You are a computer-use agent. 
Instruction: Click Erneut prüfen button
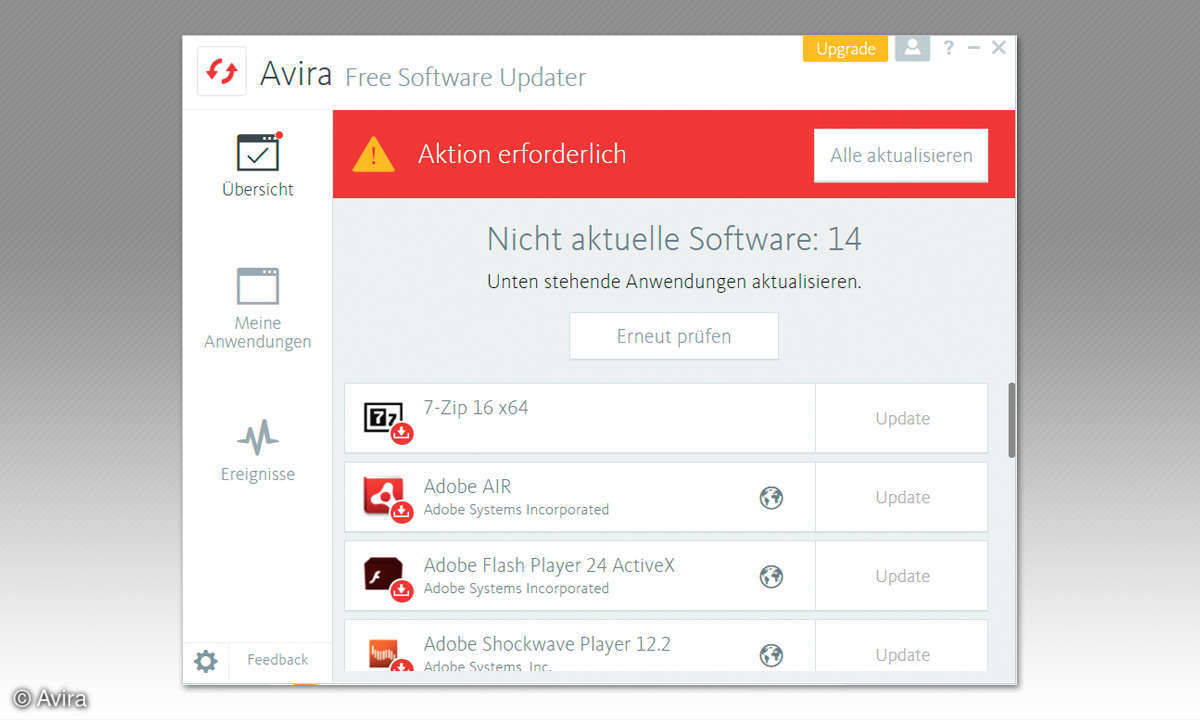(674, 336)
